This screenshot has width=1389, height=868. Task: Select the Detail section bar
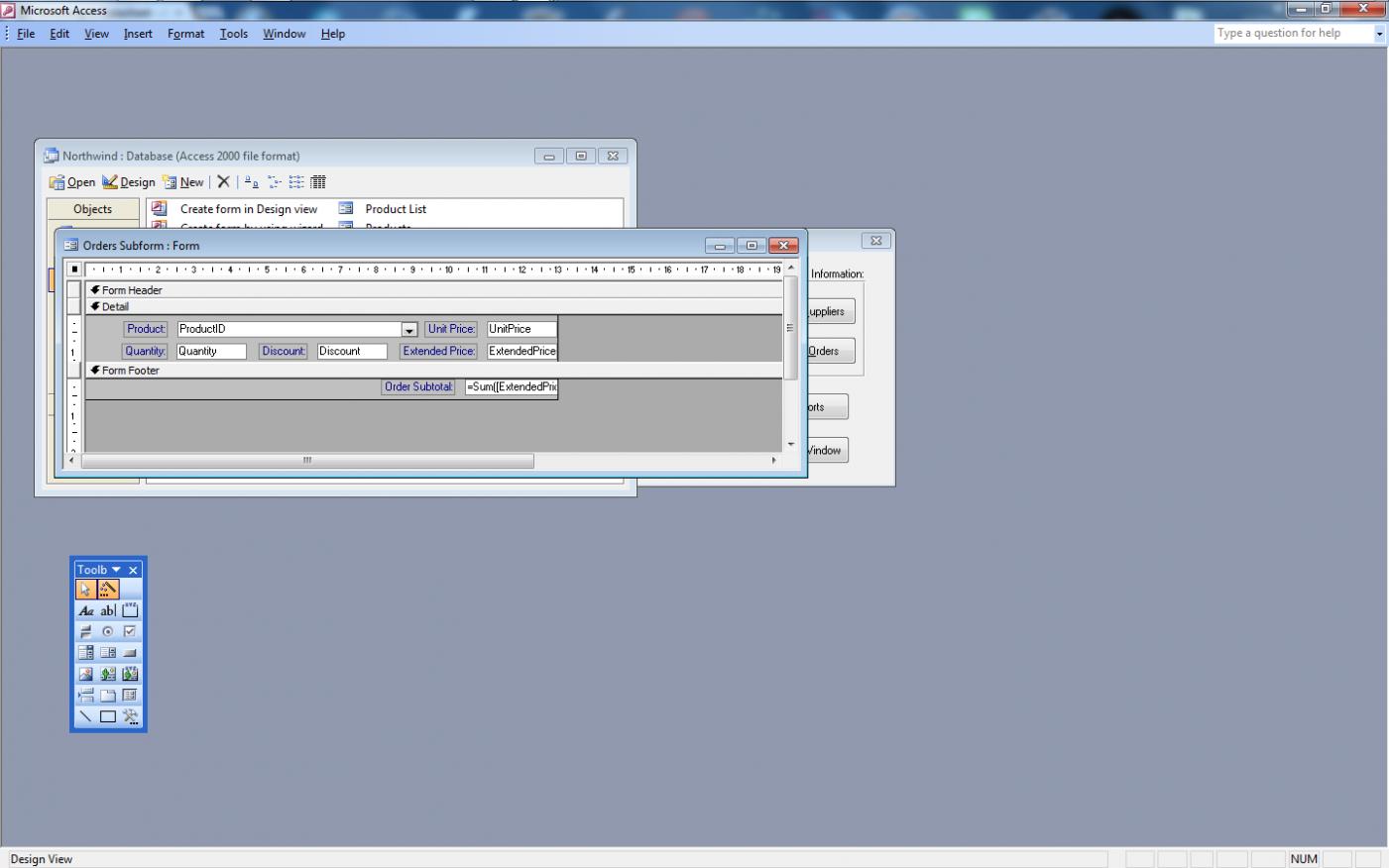click(434, 307)
